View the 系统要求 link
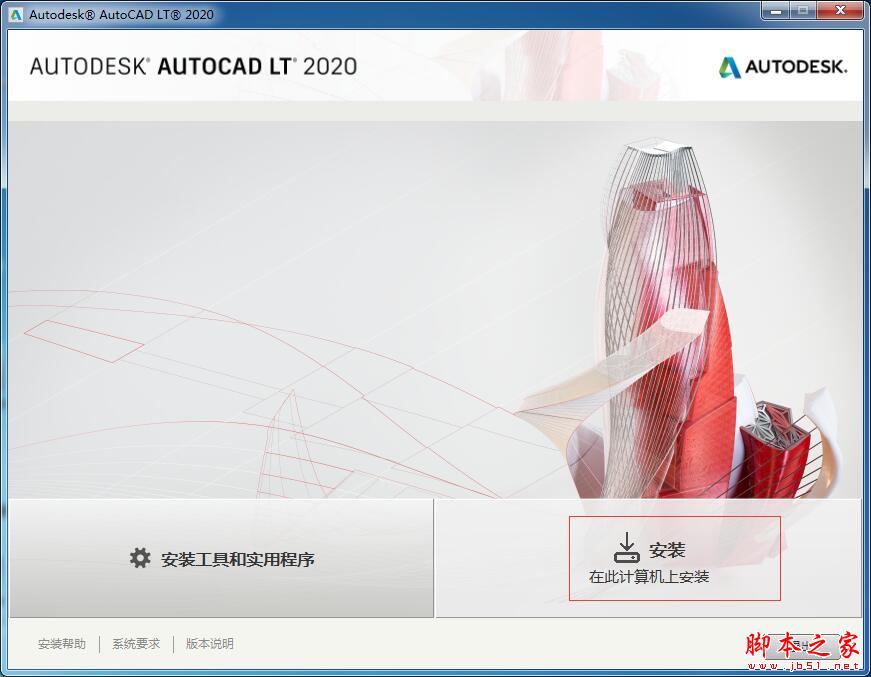The image size is (871, 677). (136, 644)
